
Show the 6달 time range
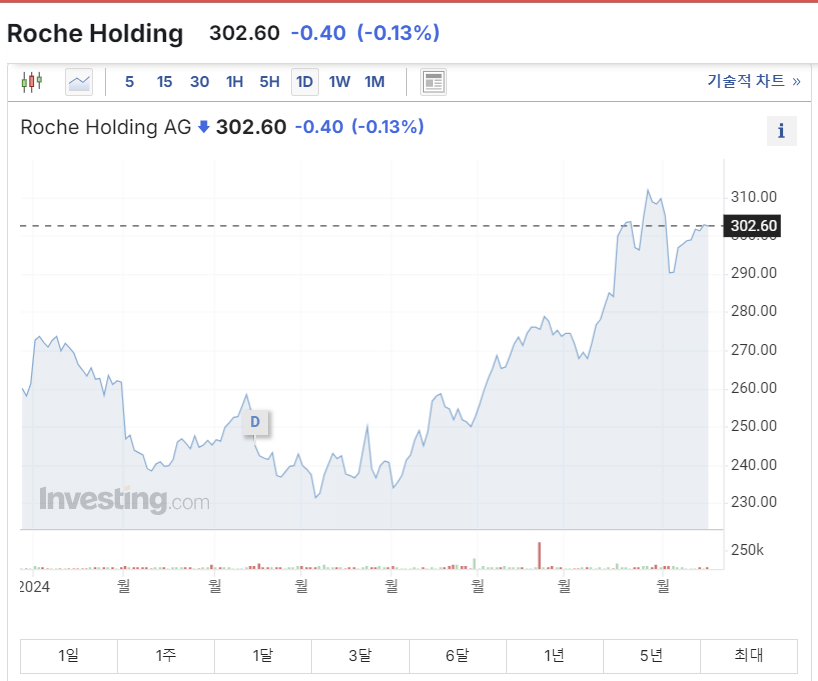pyautogui.click(x=458, y=656)
